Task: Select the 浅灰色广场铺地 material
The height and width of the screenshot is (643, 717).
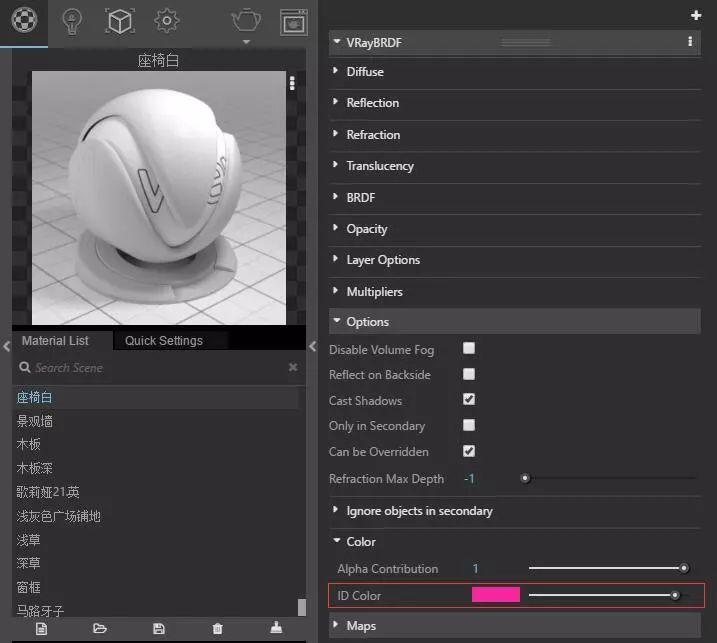Action: 59,516
